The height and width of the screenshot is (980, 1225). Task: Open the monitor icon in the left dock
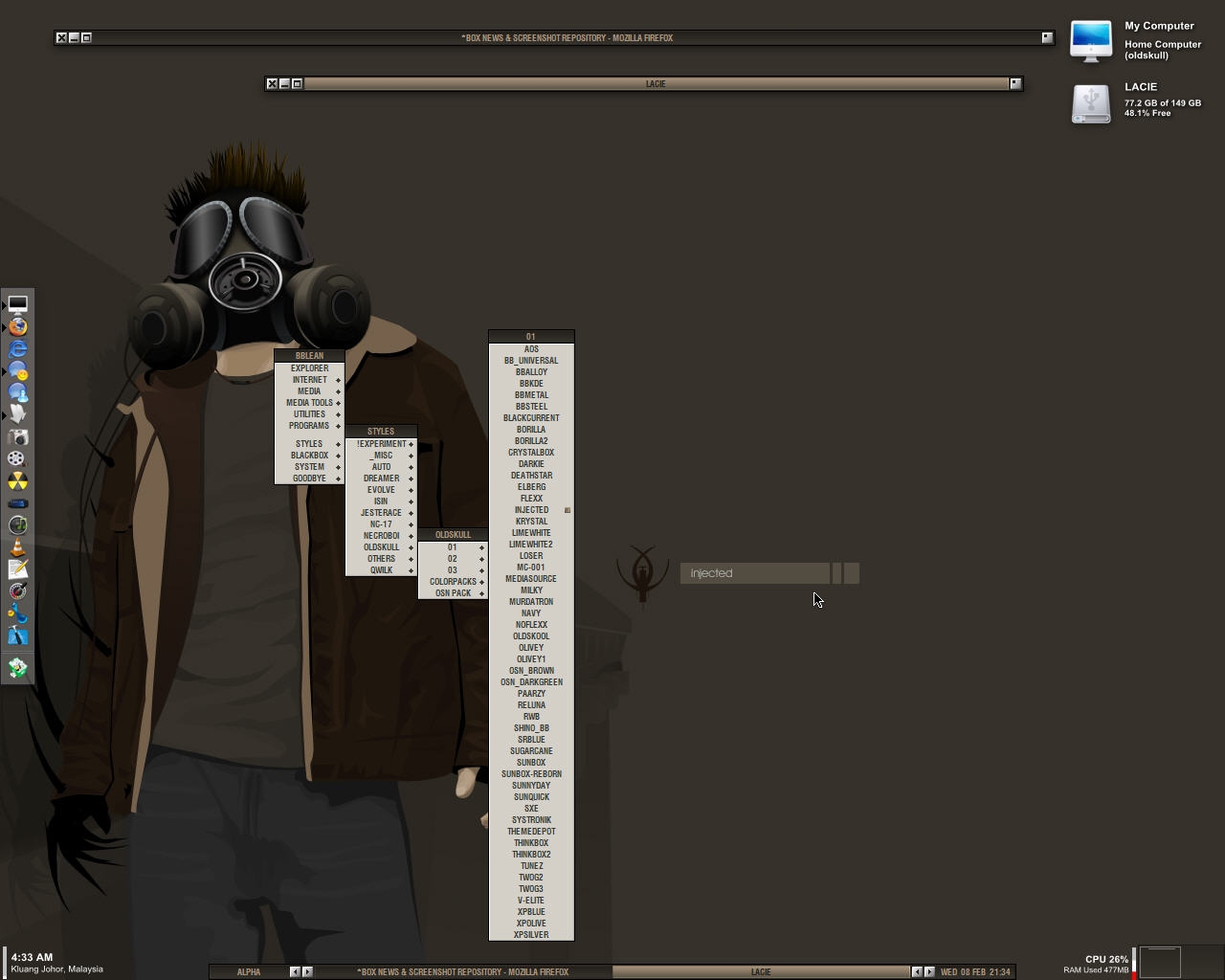pyautogui.click(x=17, y=304)
